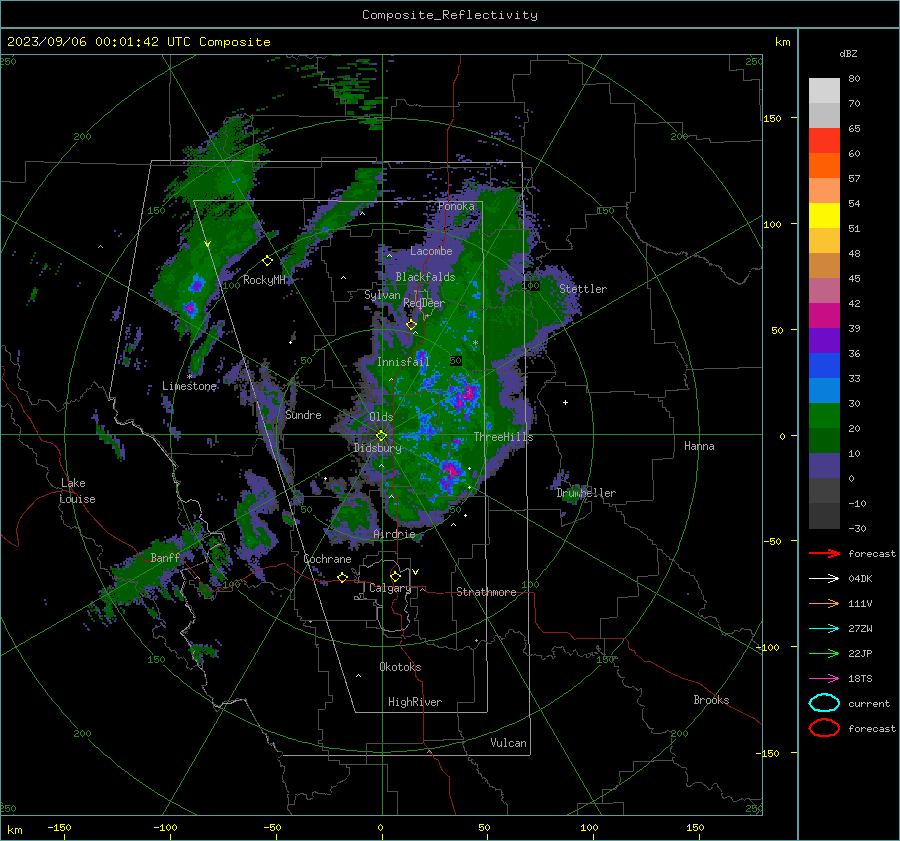Click the magenta storm core near ThreeHills
This screenshot has width=900, height=841.
[469, 394]
